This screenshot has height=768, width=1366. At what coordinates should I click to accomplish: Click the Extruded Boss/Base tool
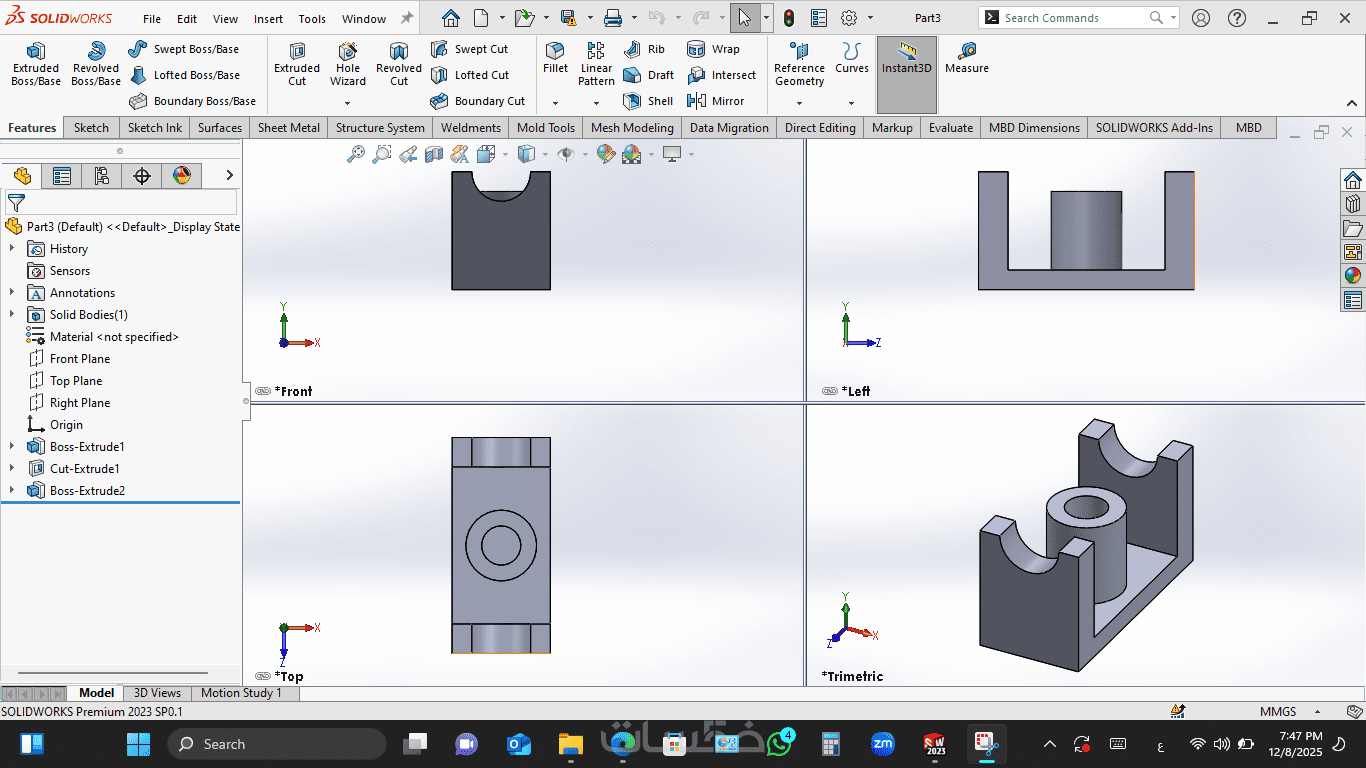(x=36, y=64)
